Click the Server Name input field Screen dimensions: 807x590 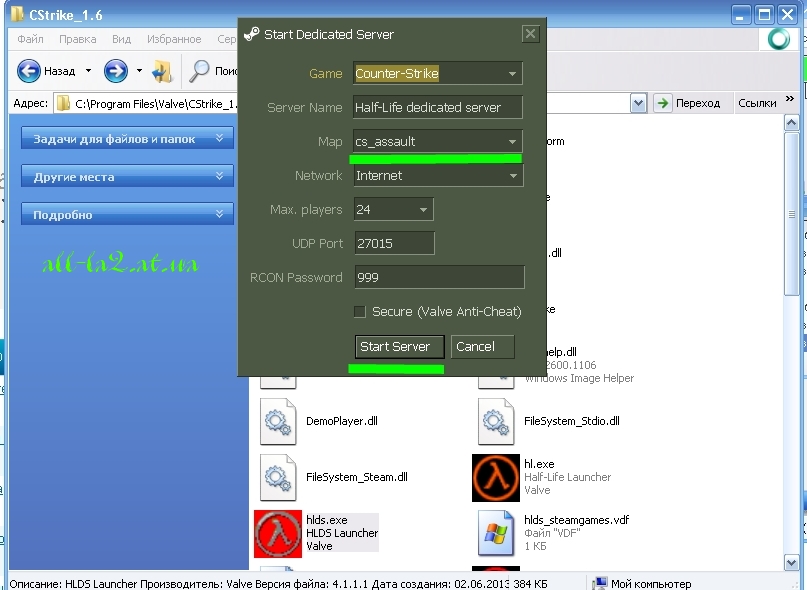(x=438, y=108)
